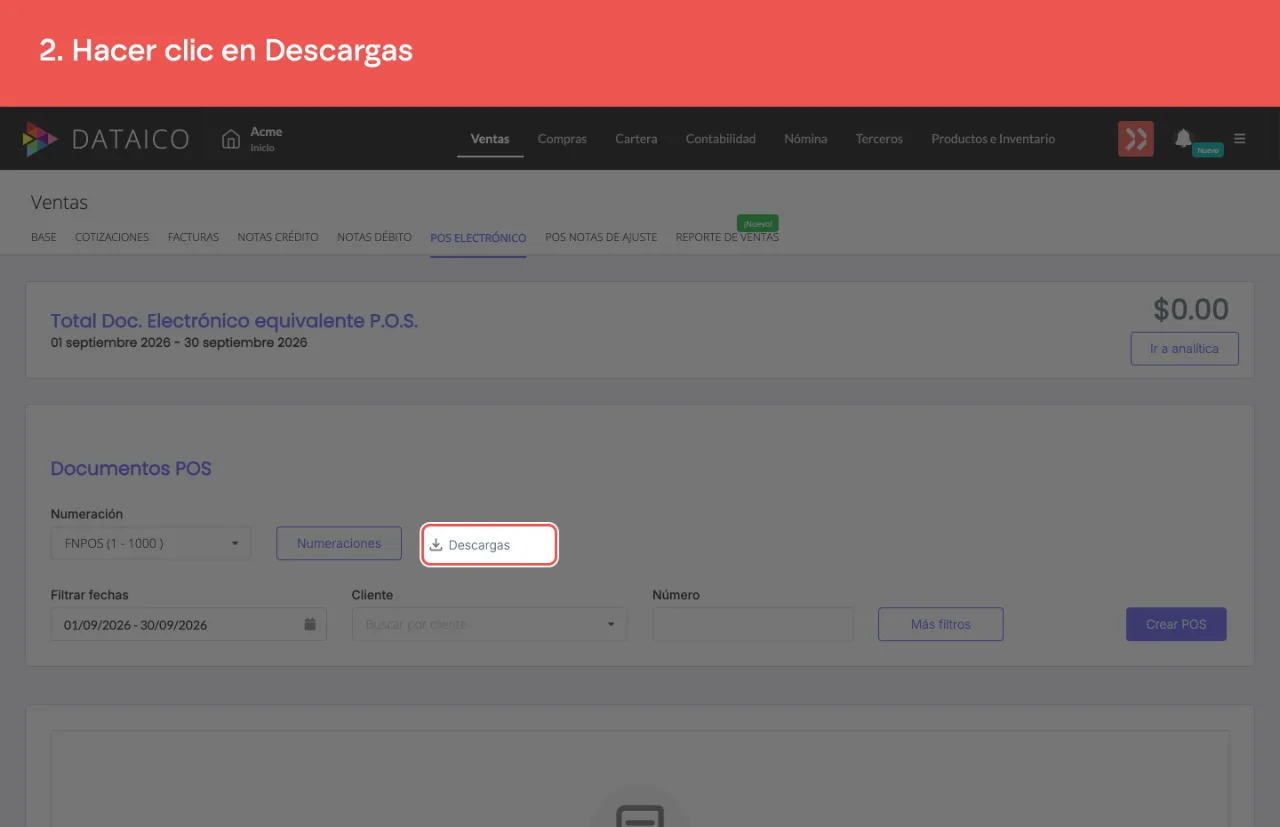The height and width of the screenshot is (827, 1280).
Task: Go to Terceros section
Action: pos(879,139)
